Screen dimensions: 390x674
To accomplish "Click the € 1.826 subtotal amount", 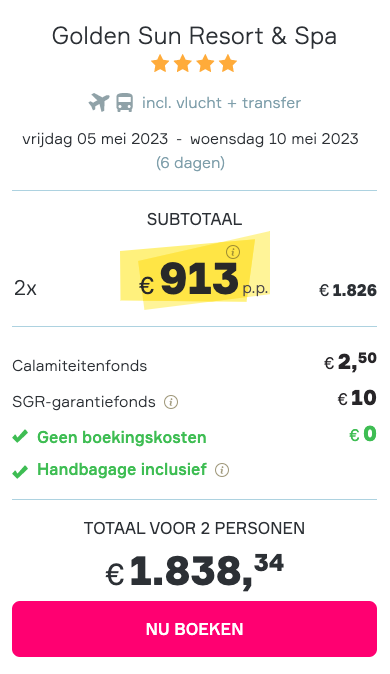I will click(x=348, y=290).
